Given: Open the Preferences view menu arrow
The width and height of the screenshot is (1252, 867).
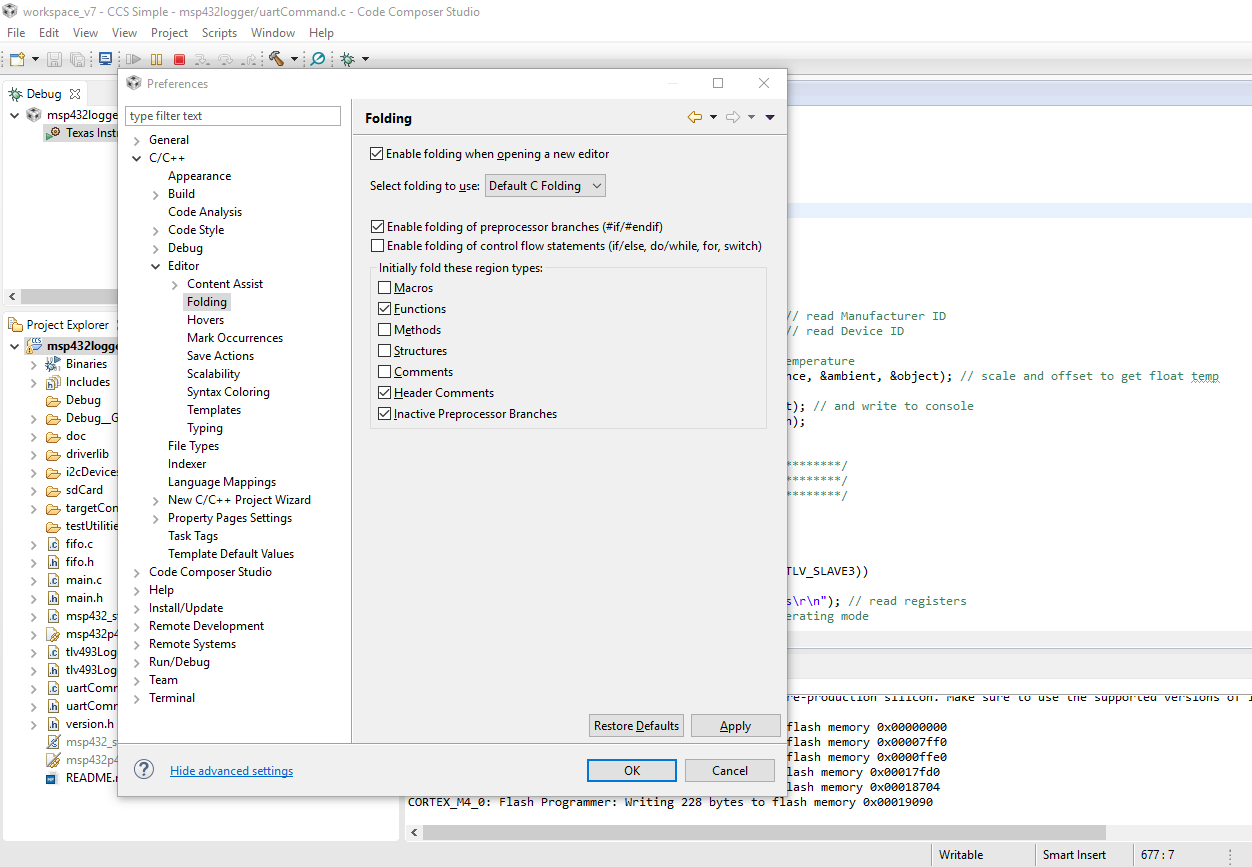Looking at the screenshot, I should pos(770,117).
